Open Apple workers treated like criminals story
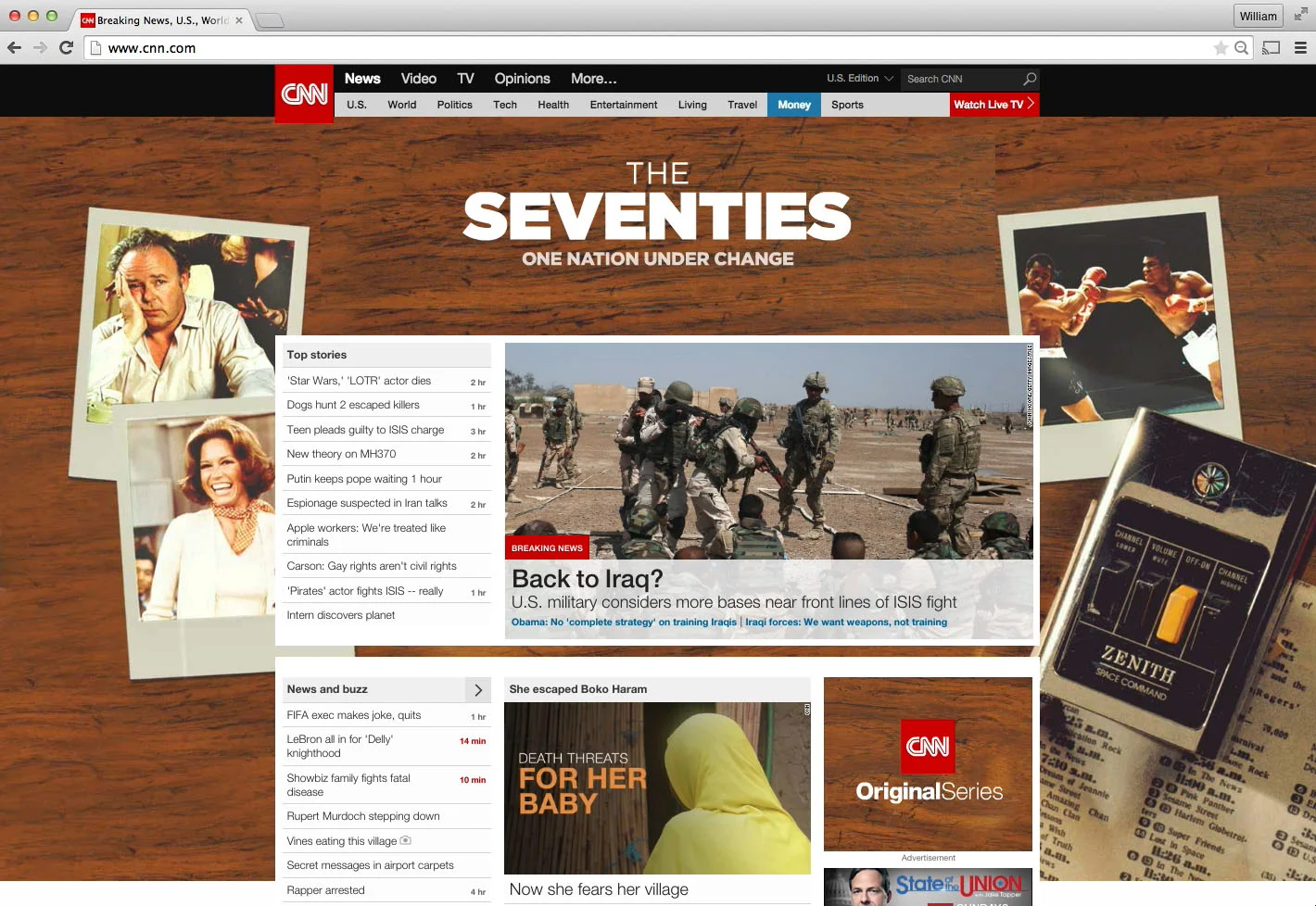Screen dimensions: 1316x906 366,535
